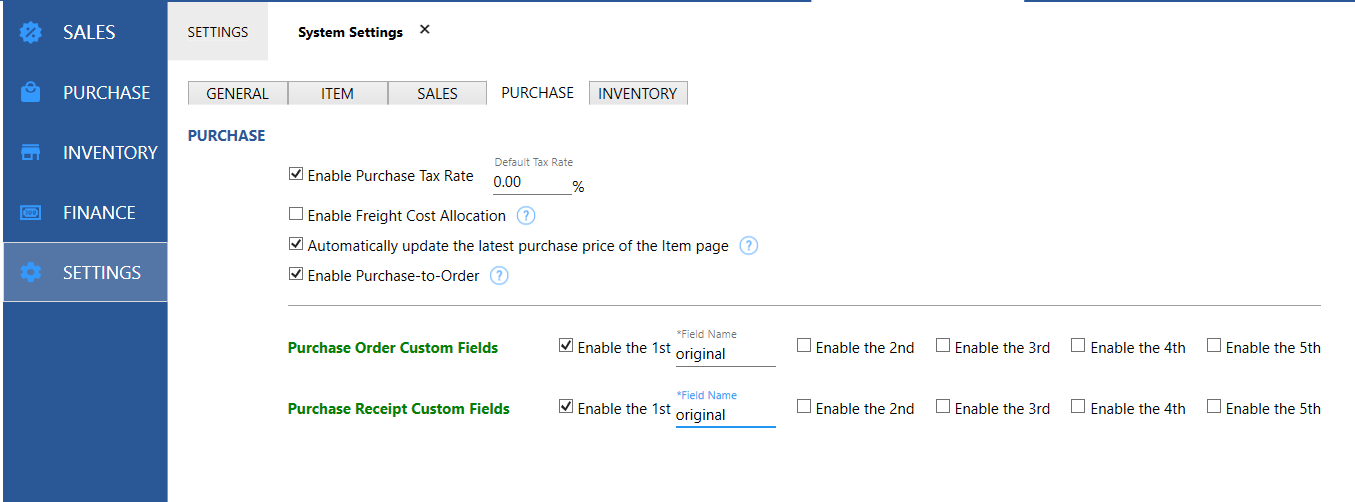Click the Sales sidebar icon

[x=31, y=33]
